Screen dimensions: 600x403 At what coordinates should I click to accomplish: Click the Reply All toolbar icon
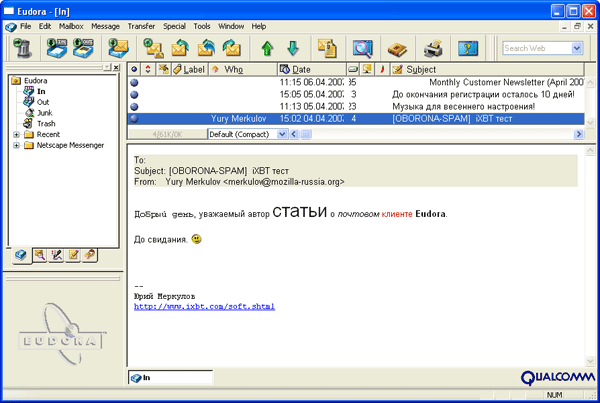click(206, 48)
